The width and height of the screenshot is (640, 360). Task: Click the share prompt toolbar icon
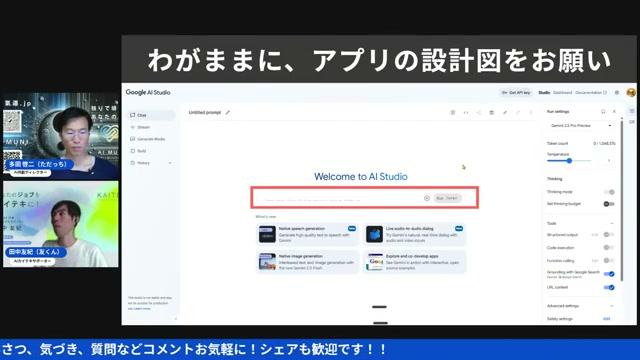point(479,112)
